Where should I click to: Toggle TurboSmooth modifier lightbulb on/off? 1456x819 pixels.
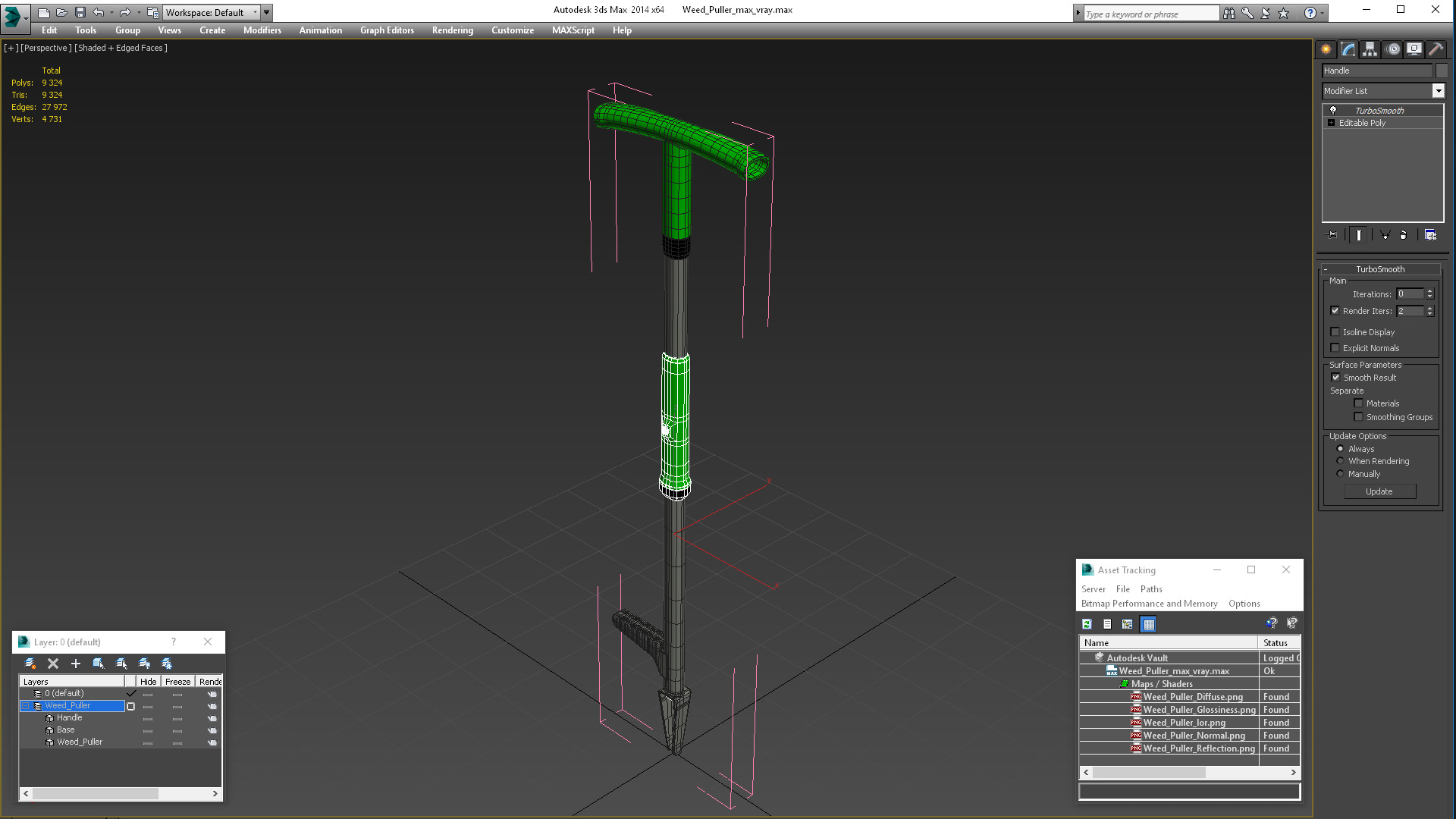point(1333,111)
